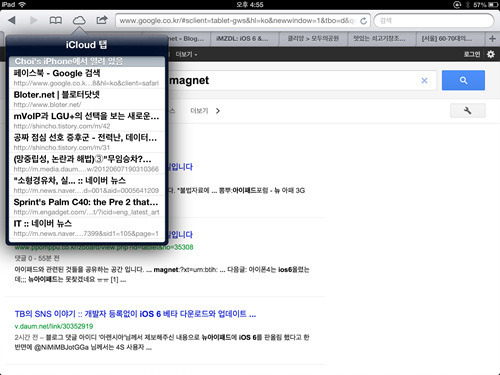Open search tools wrench button
The height and width of the screenshot is (375, 500).
[x=468, y=110]
